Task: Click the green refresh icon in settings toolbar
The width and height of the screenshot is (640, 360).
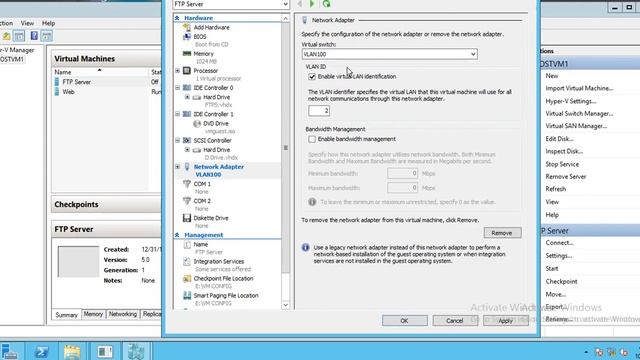Action: pyautogui.click(x=327, y=4)
